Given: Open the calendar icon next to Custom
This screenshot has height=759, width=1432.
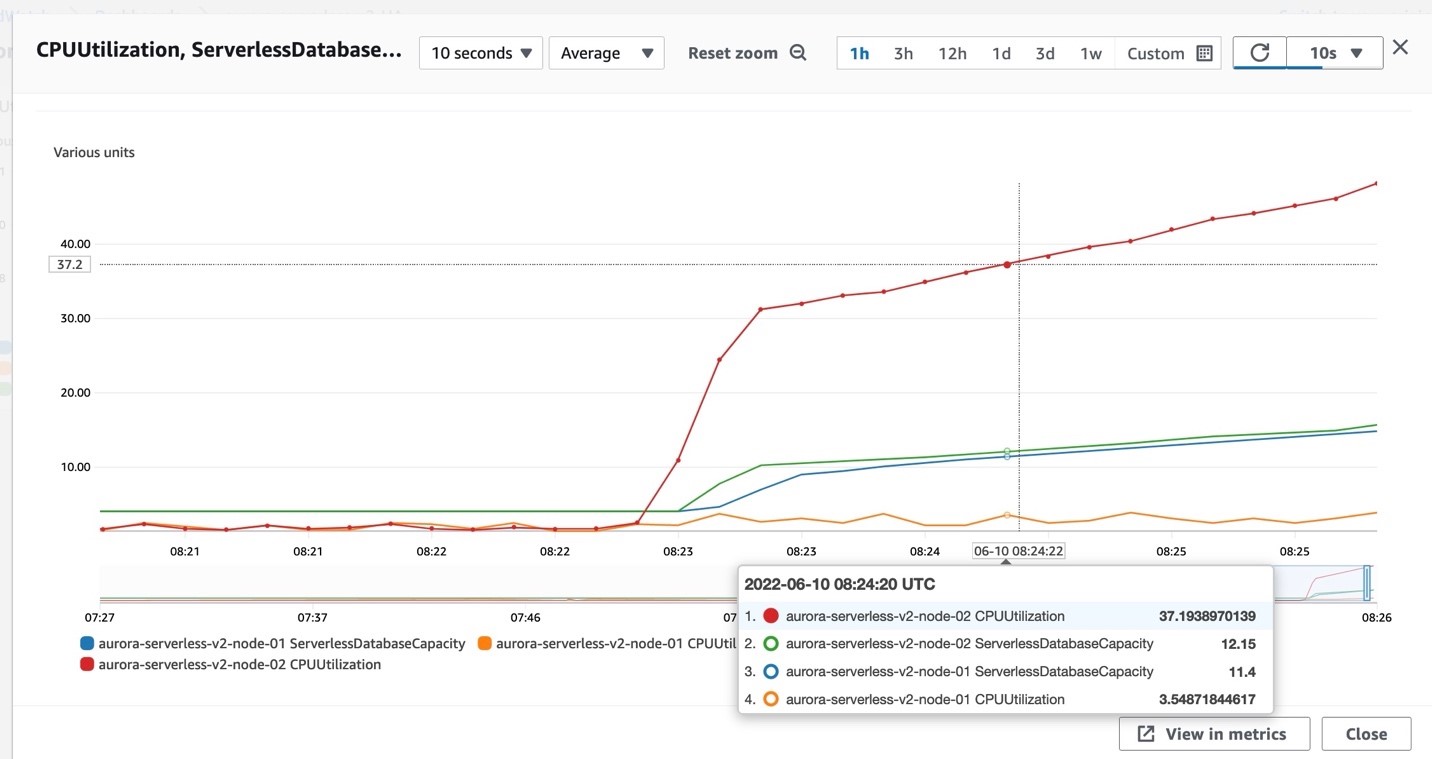Looking at the screenshot, I should pyautogui.click(x=1205, y=53).
